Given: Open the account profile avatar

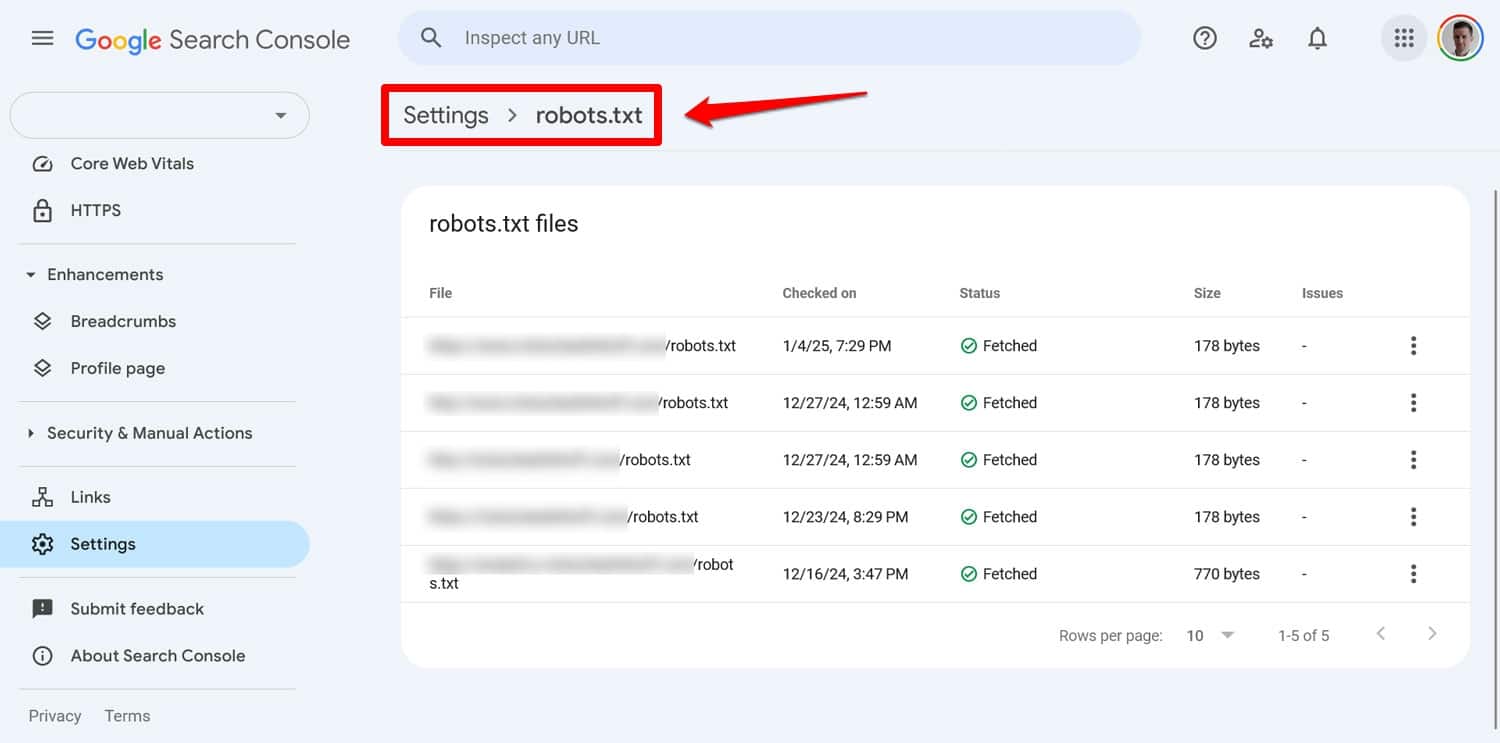Looking at the screenshot, I should point(1460,39).
